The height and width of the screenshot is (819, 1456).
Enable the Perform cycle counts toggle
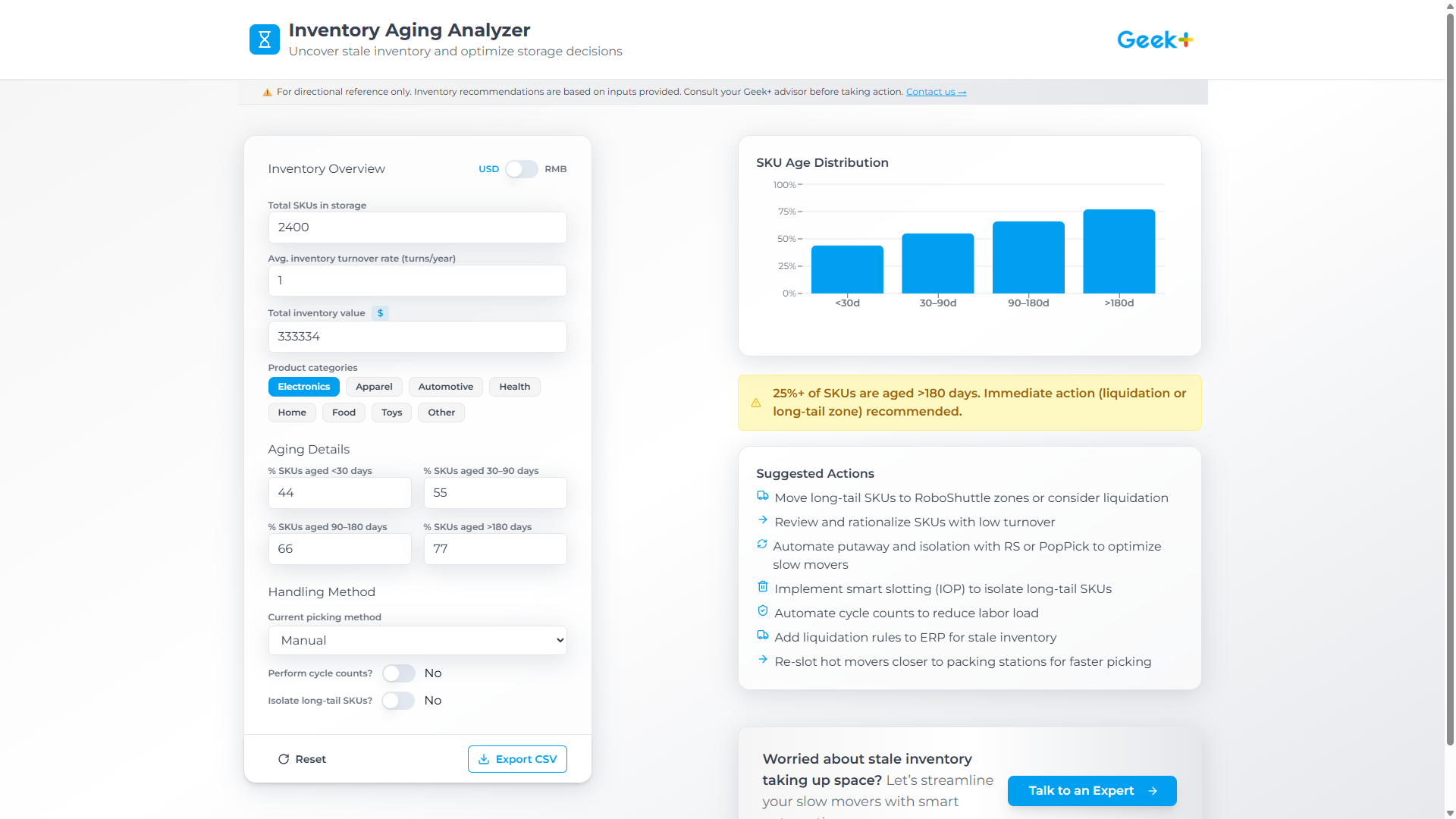397,673
